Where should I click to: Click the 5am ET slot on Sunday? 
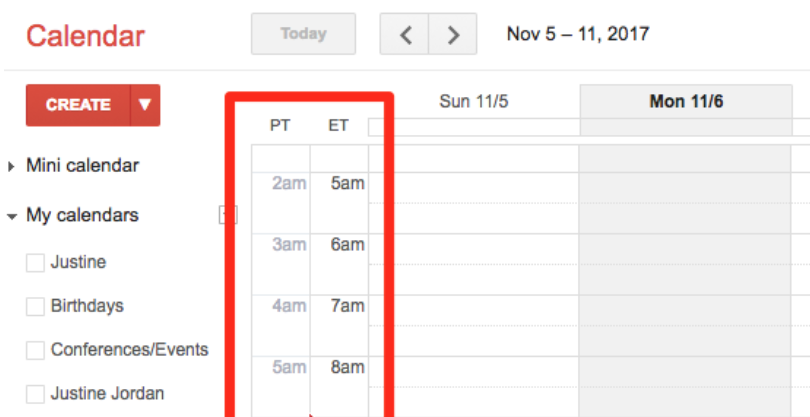click(x=474, y=188)
